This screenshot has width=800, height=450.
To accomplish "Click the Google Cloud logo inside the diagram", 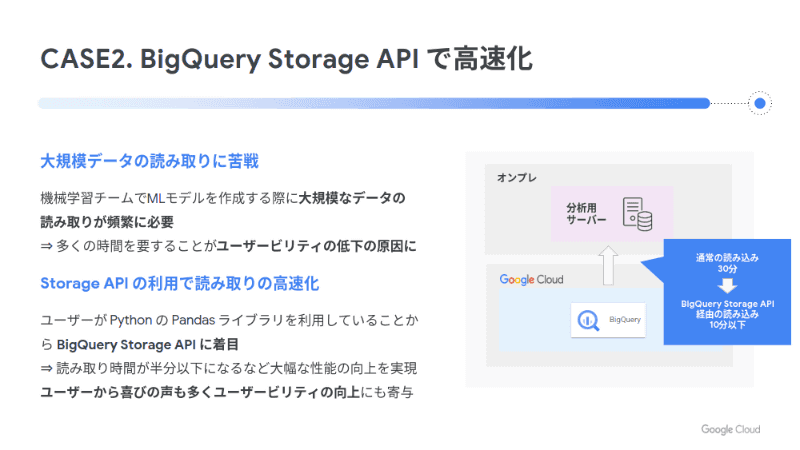I will pos(531,279).
